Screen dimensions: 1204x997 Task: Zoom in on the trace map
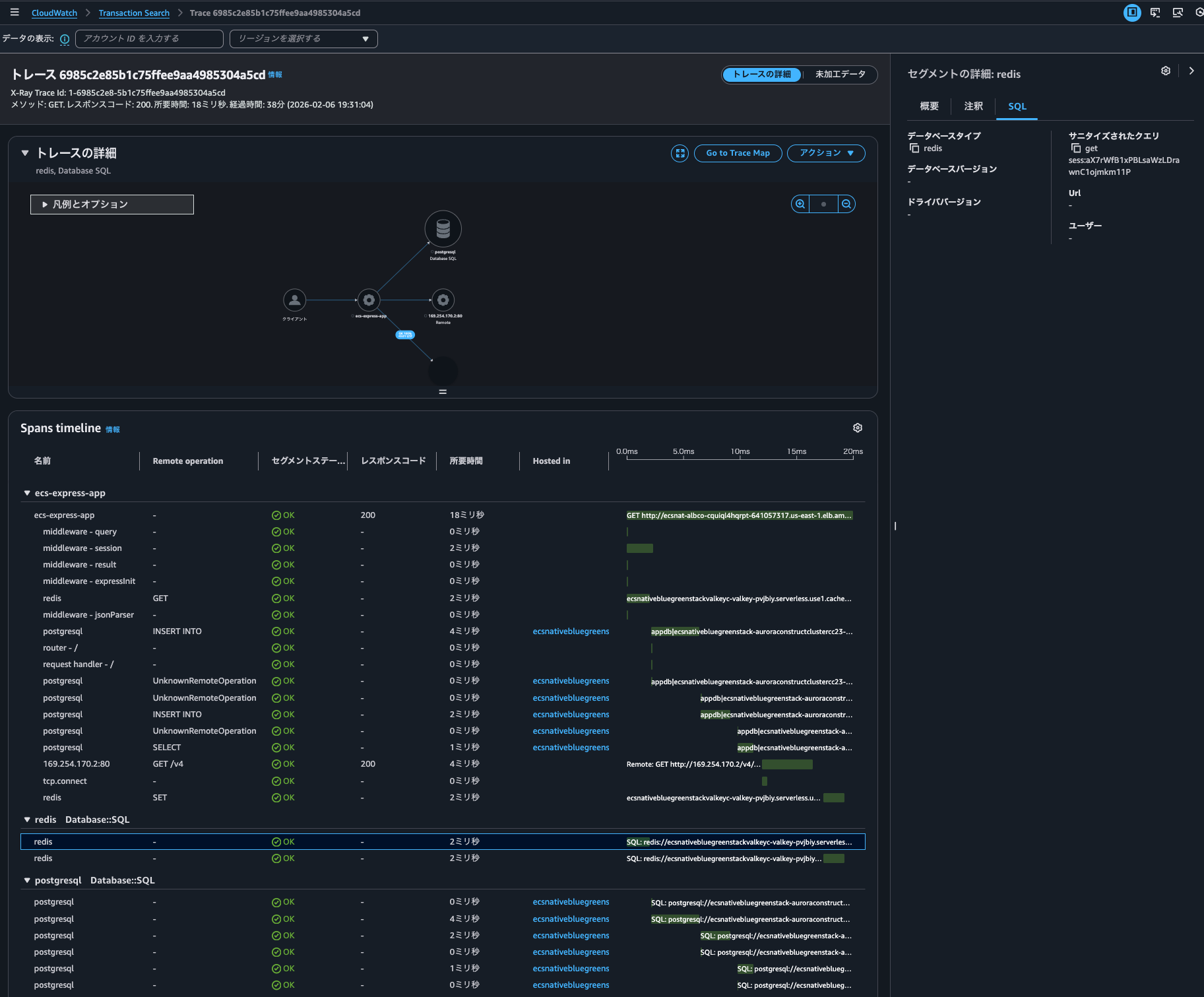[x=800, y=204]
